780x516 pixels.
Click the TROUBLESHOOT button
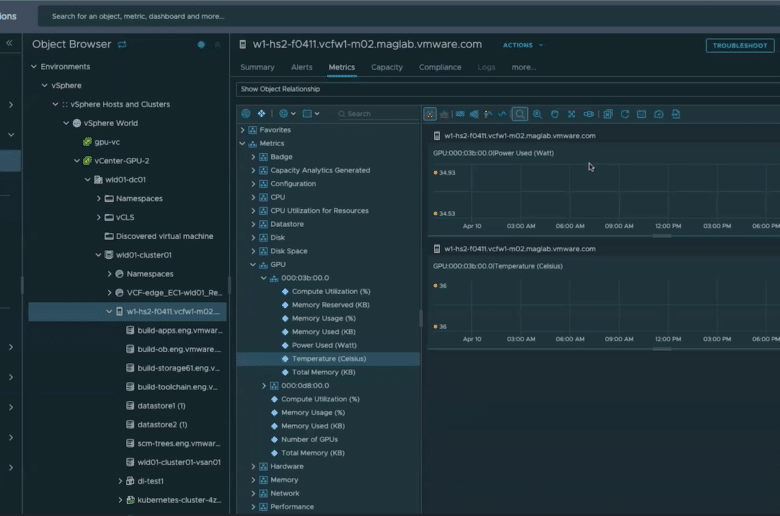tap(740, 45)
